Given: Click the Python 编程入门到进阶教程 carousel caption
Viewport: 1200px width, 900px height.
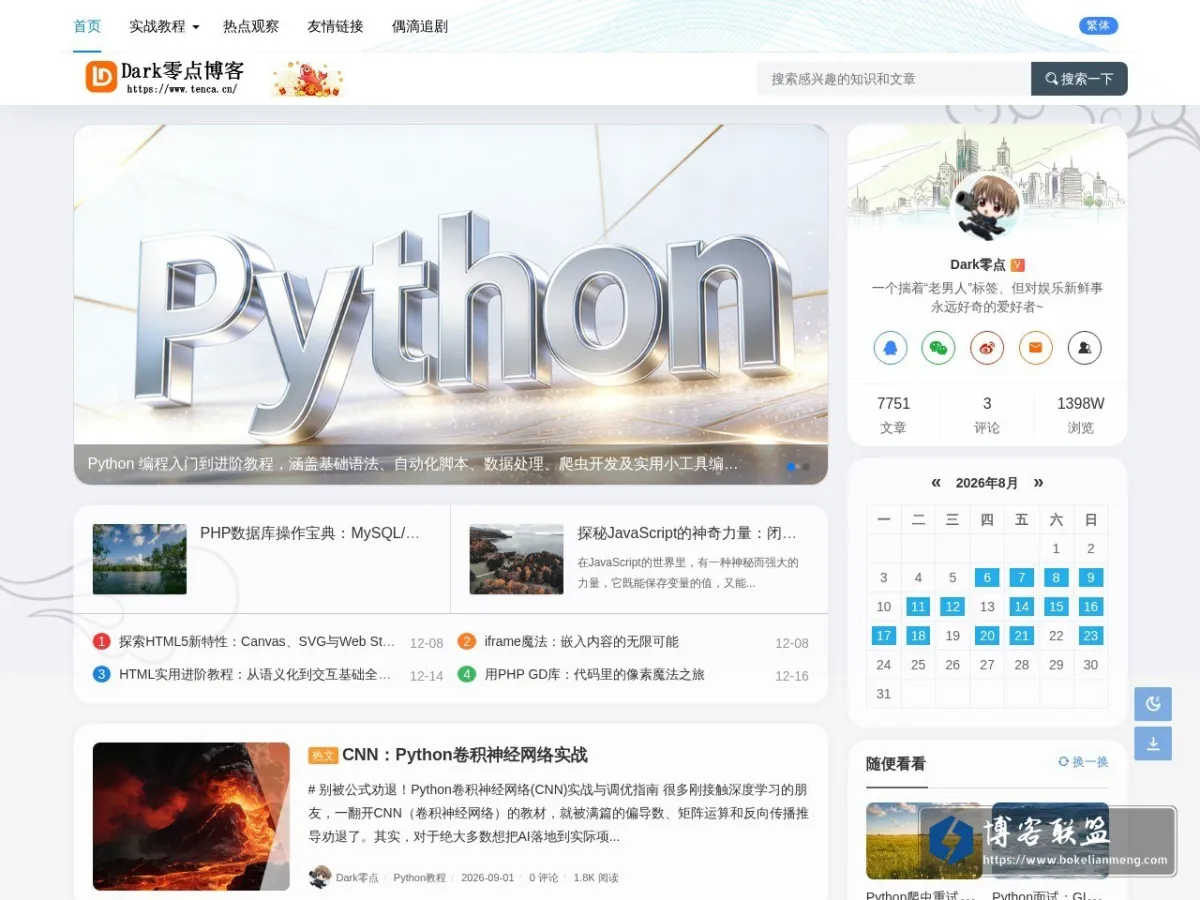Looking at the screenshot, I should [x=413, y=464].
